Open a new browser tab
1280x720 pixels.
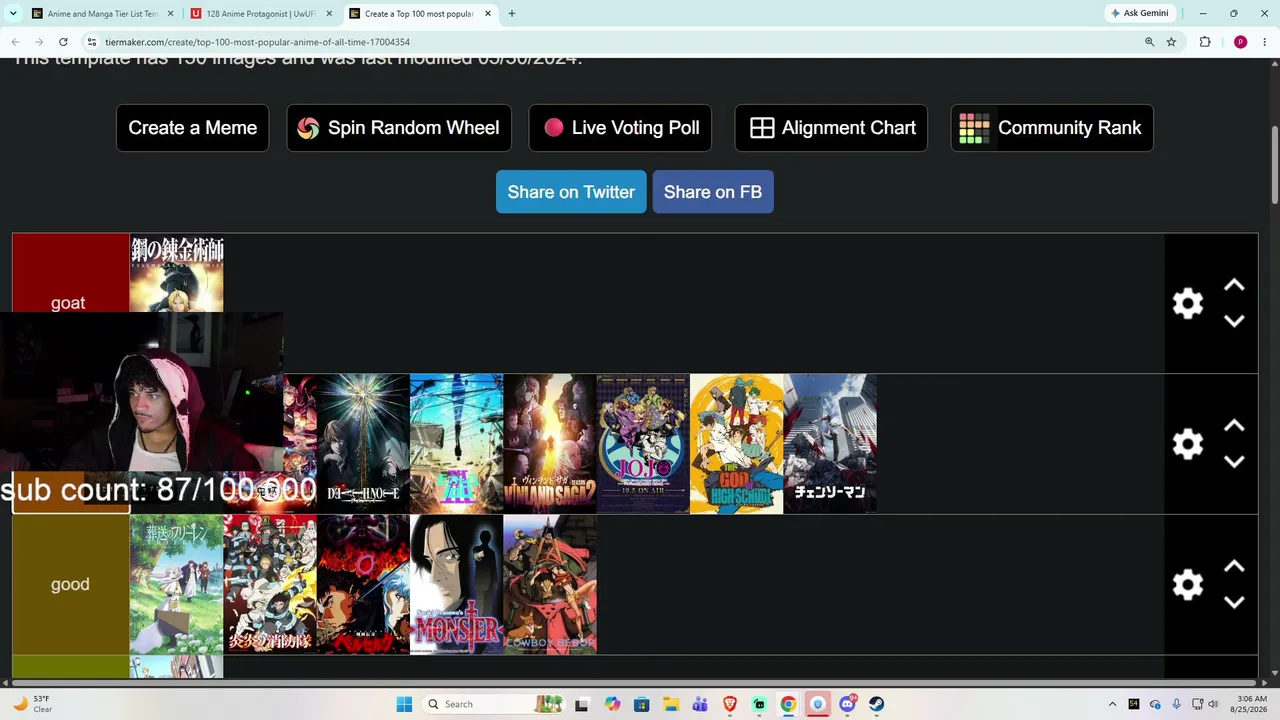[511, 14]
